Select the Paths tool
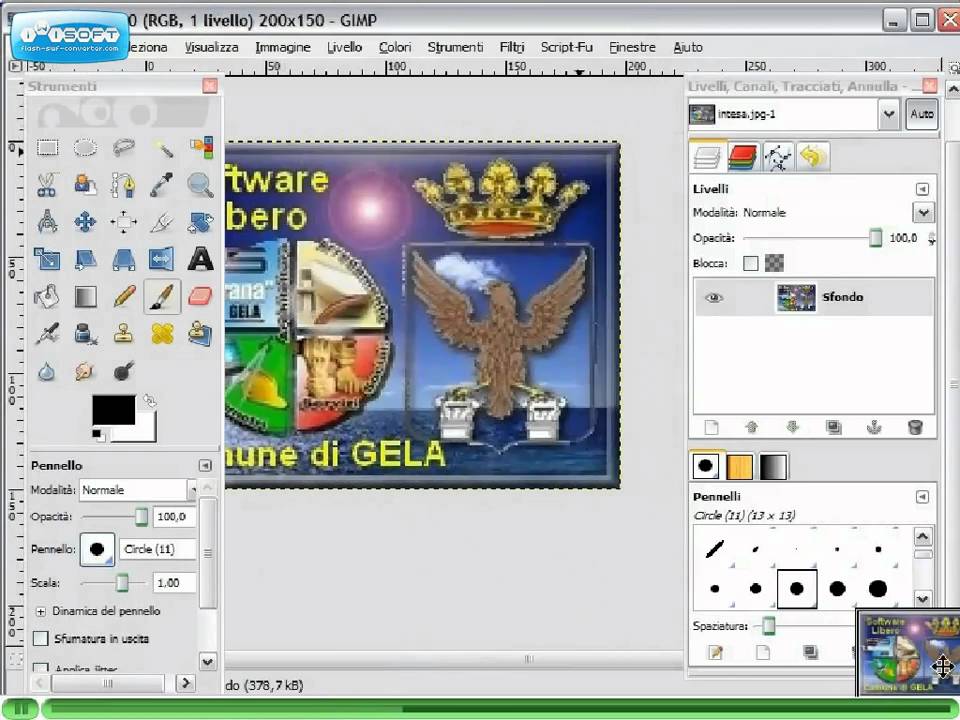 (x=124, y=185)
